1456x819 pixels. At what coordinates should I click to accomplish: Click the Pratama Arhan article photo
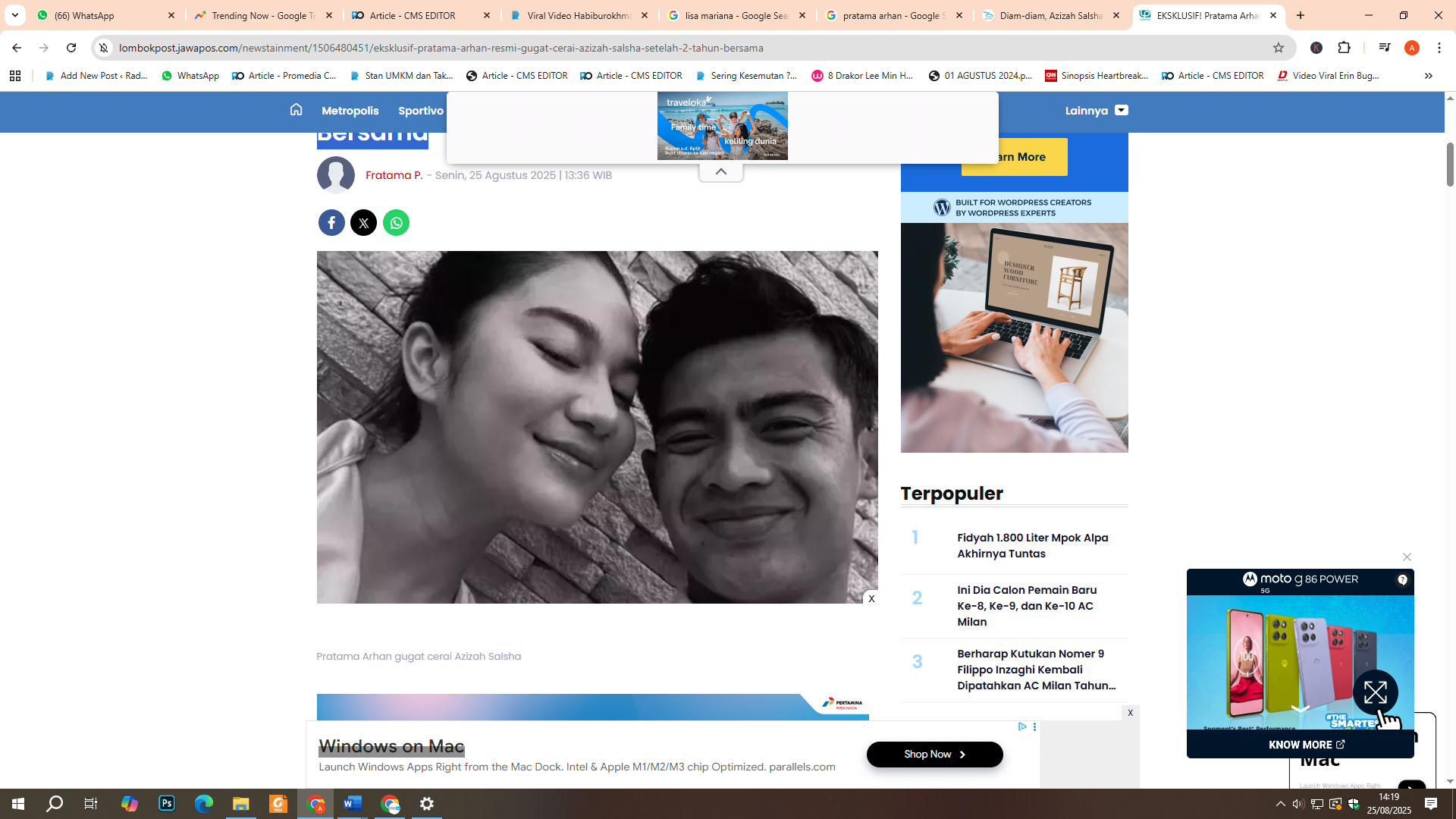pyautogui.click(x=597, y=427)
